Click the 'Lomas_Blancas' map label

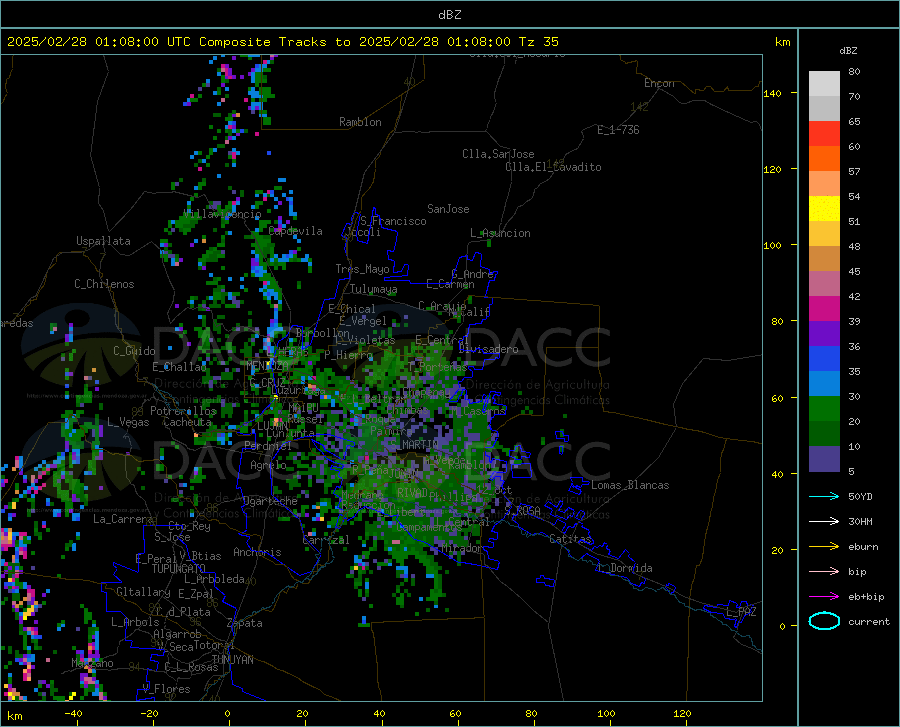pos(630,485)
